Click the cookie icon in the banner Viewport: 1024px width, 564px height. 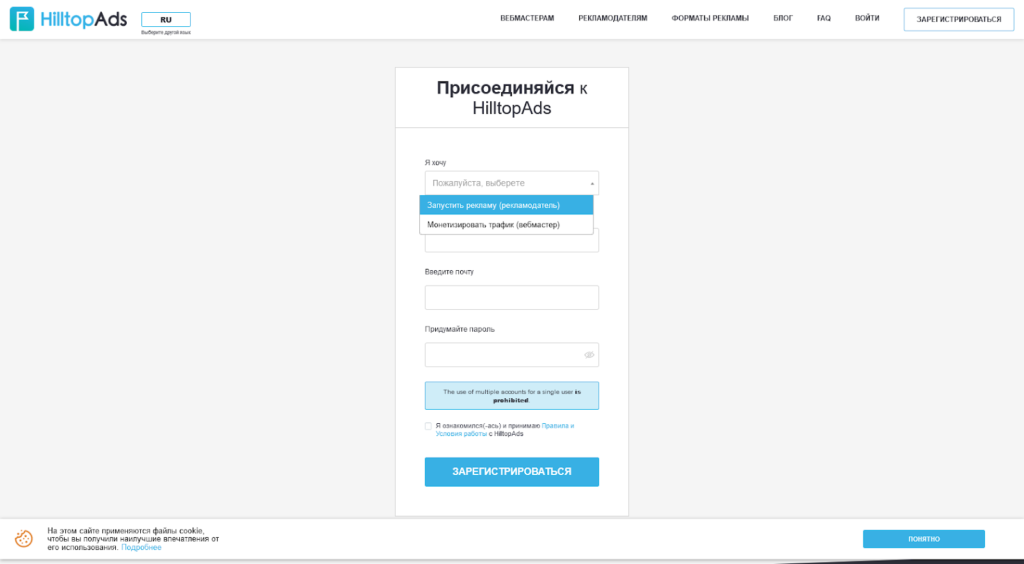click(x=24, y=539)
